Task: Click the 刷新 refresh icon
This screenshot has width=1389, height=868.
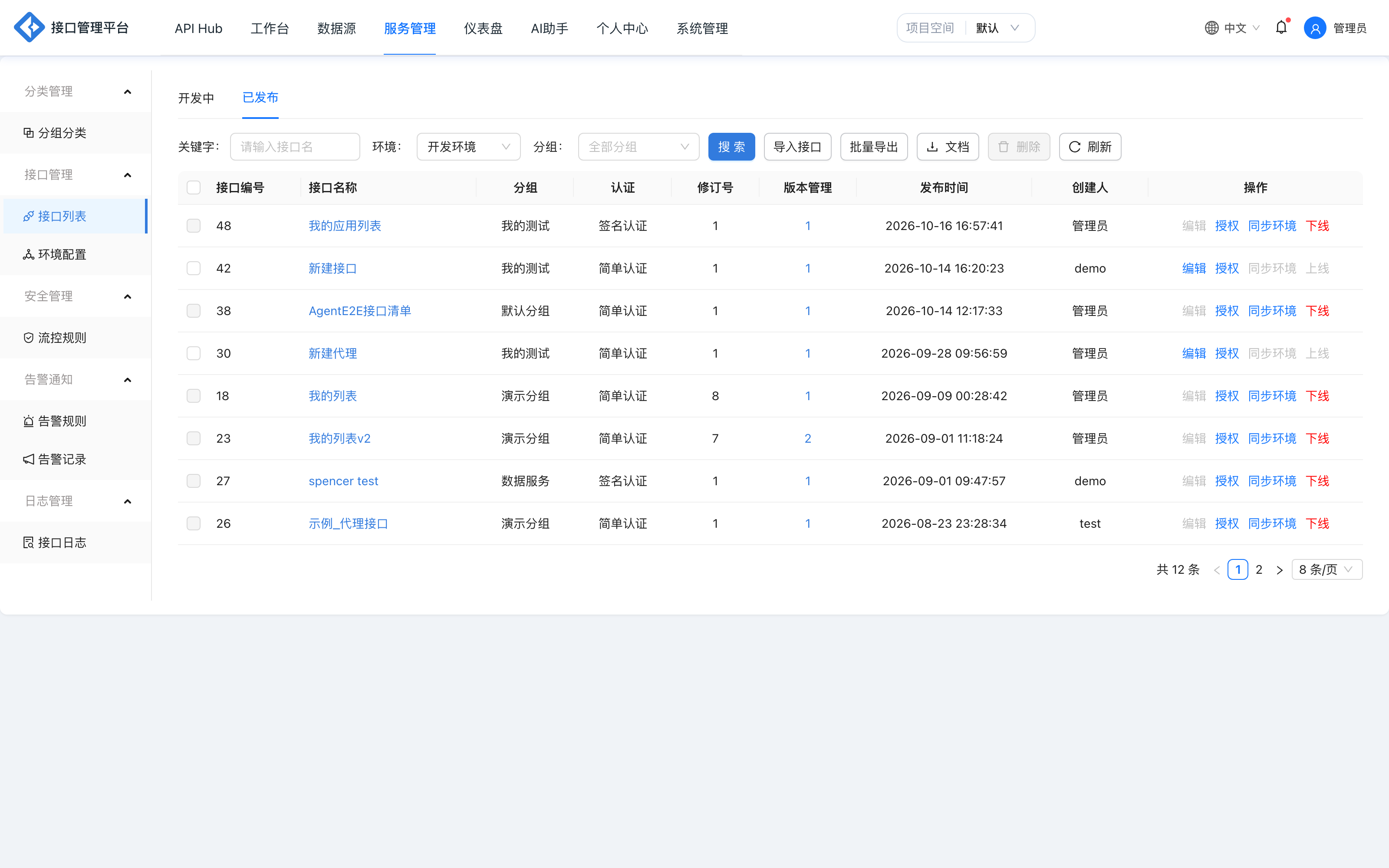Action: click(x=1074, y=147)
